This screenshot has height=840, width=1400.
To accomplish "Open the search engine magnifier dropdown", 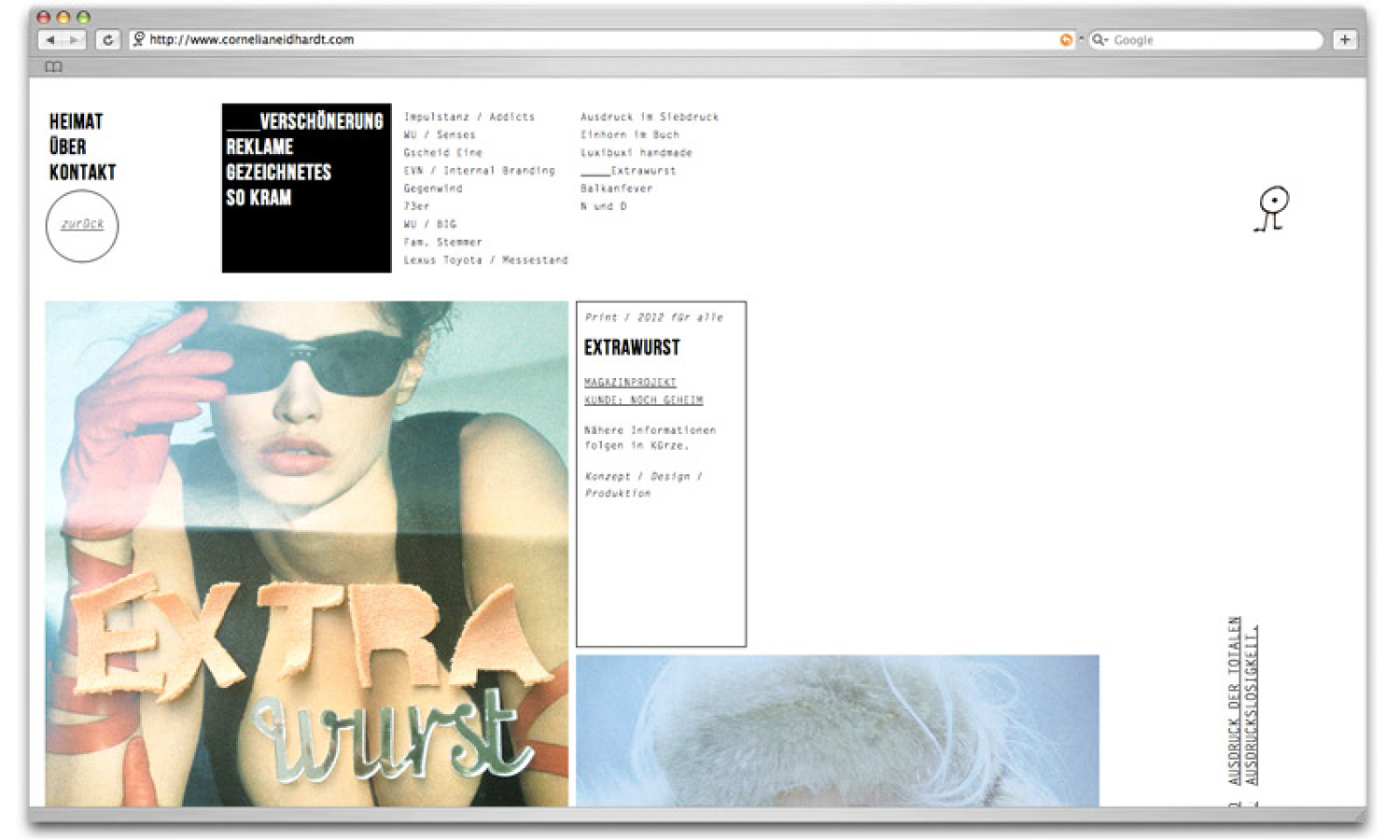I will pos(1099,40).
